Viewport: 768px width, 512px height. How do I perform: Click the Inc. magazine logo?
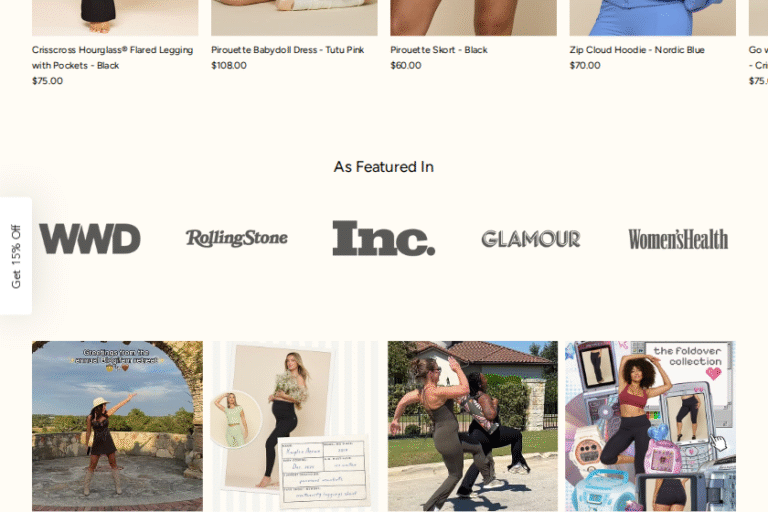click(384, 238)
